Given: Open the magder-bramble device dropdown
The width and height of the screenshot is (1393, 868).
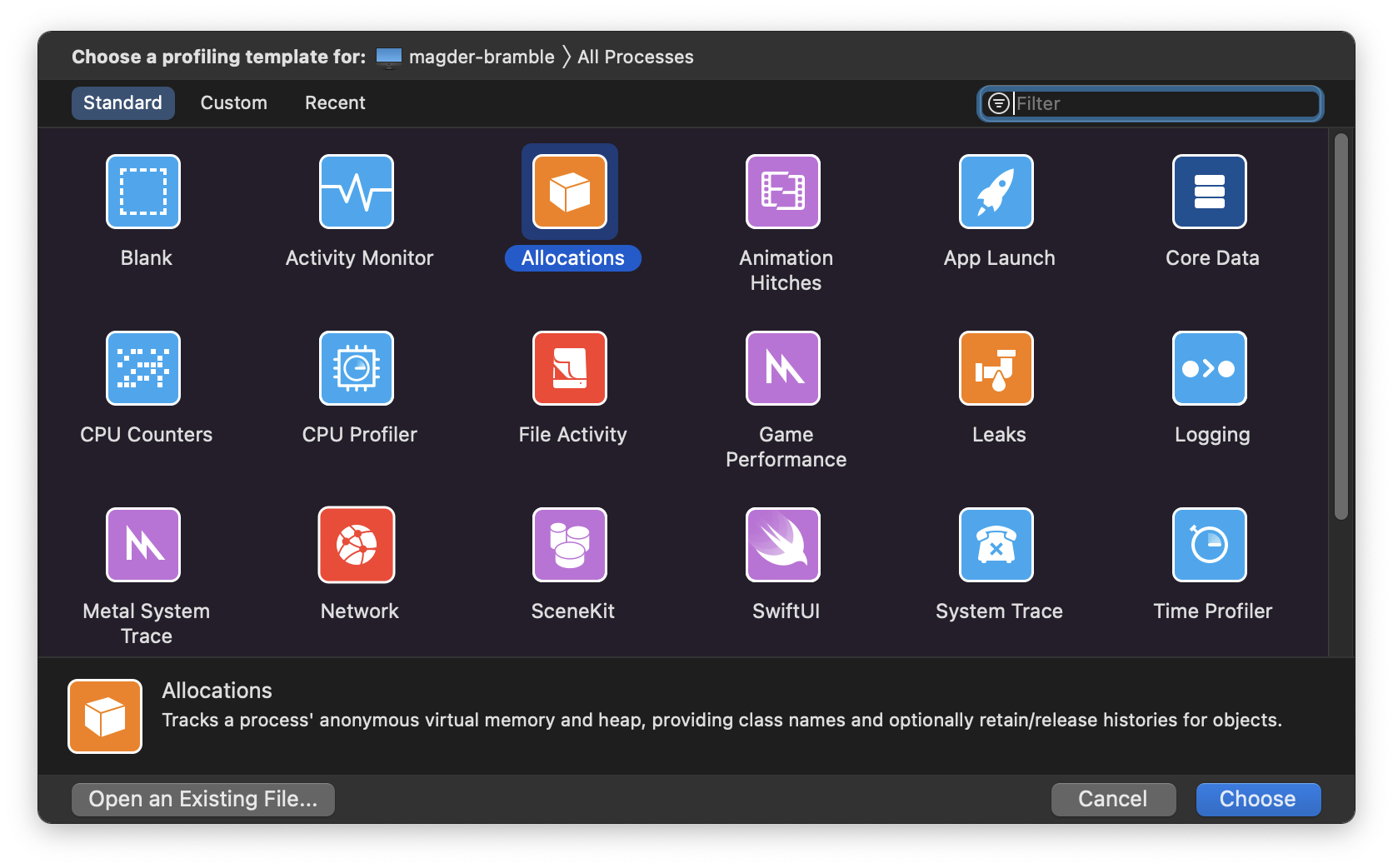Looking at the screenshot, I should [x=465, y=57].
